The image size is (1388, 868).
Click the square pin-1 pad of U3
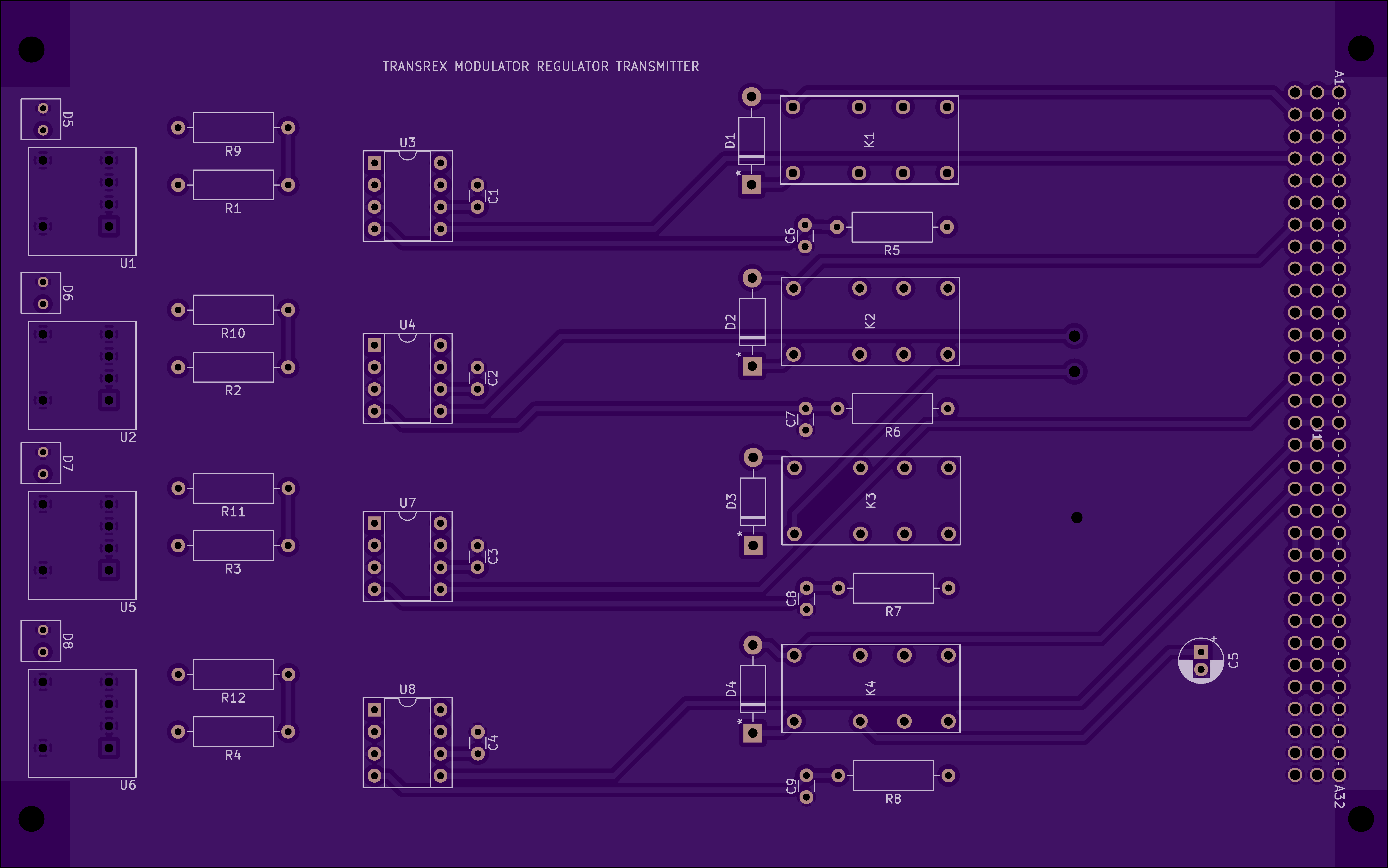coord(374,163)
